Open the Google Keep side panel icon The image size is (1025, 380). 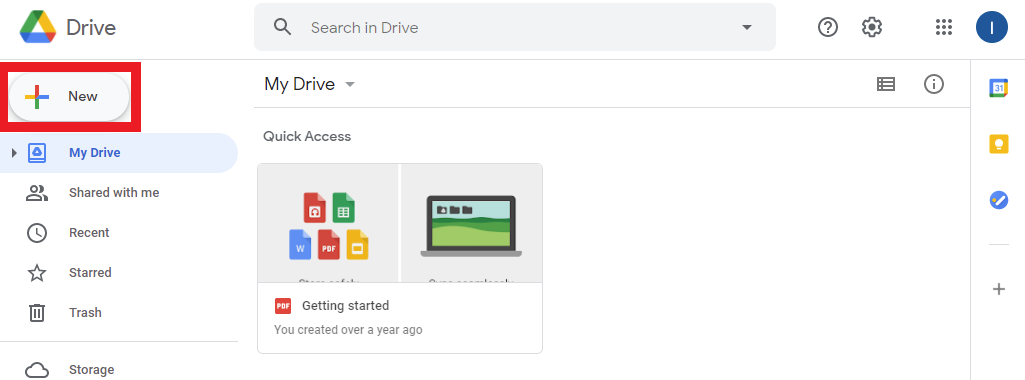[998, 144]
